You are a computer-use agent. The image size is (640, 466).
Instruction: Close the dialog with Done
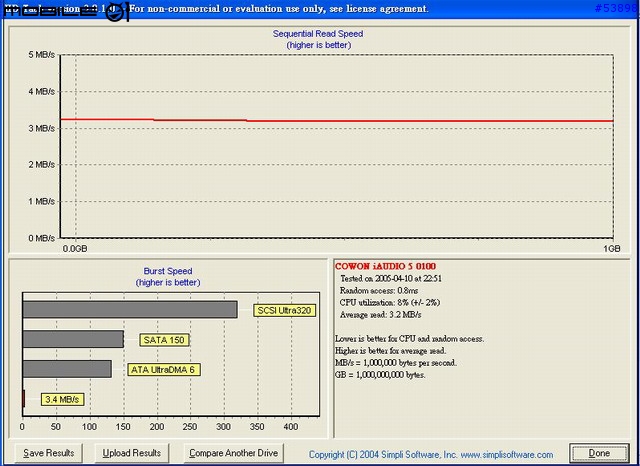599,453
